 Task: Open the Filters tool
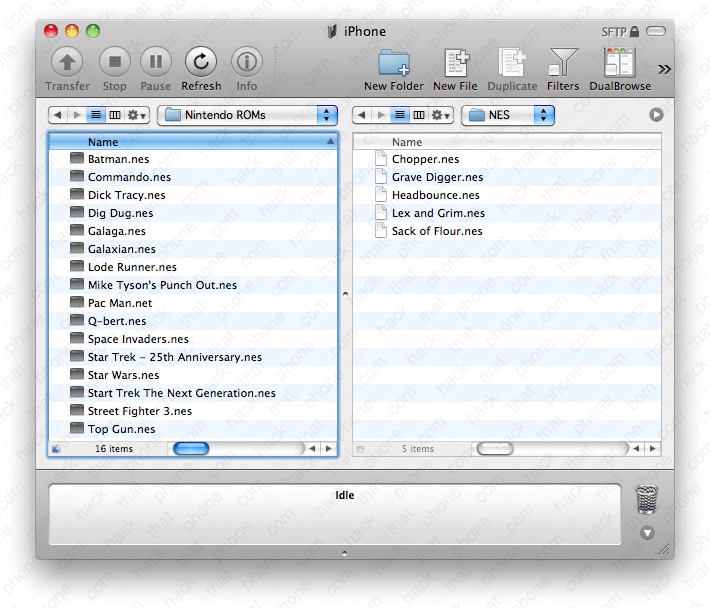pos(563,64)
